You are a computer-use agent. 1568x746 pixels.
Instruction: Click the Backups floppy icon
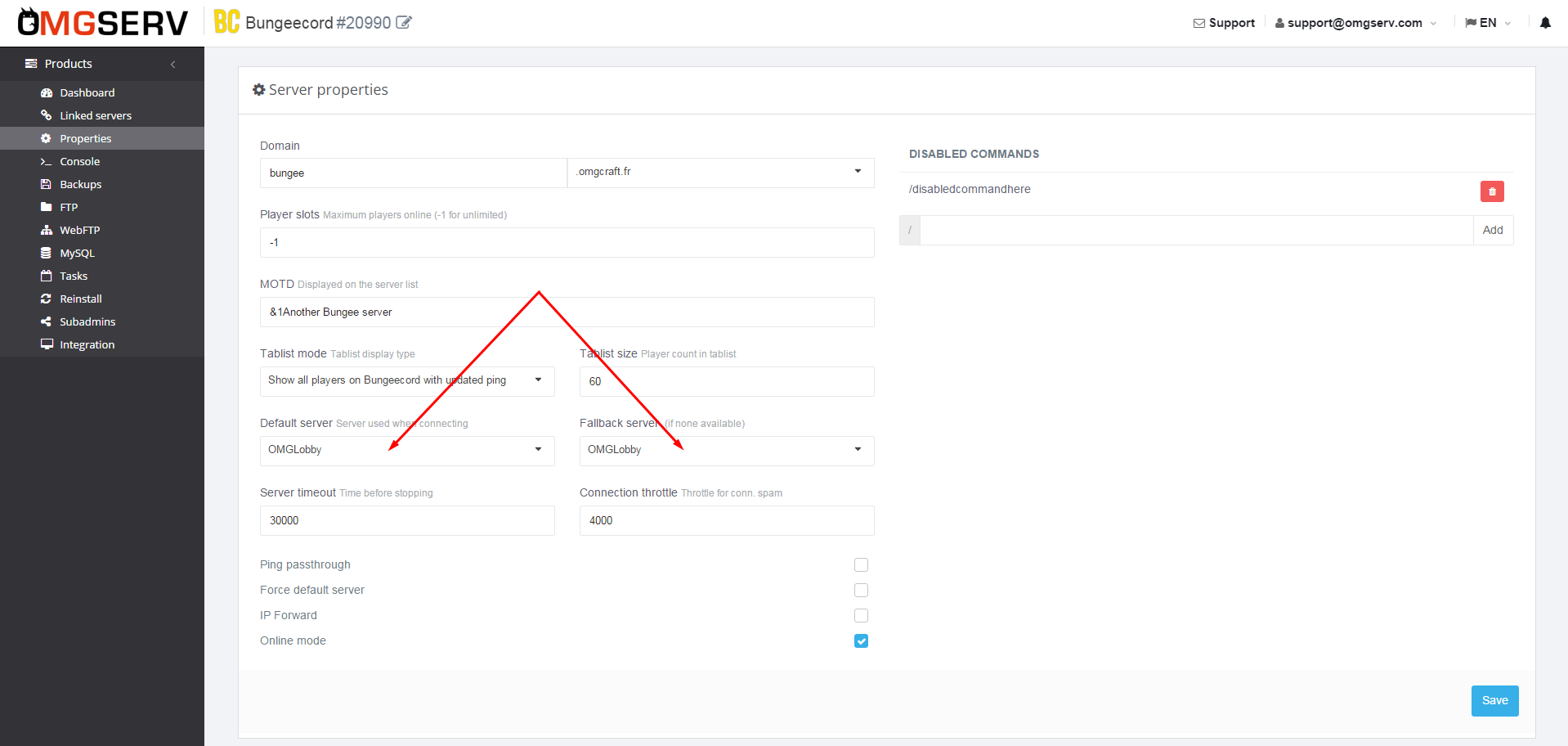click(x=47, y=184)
